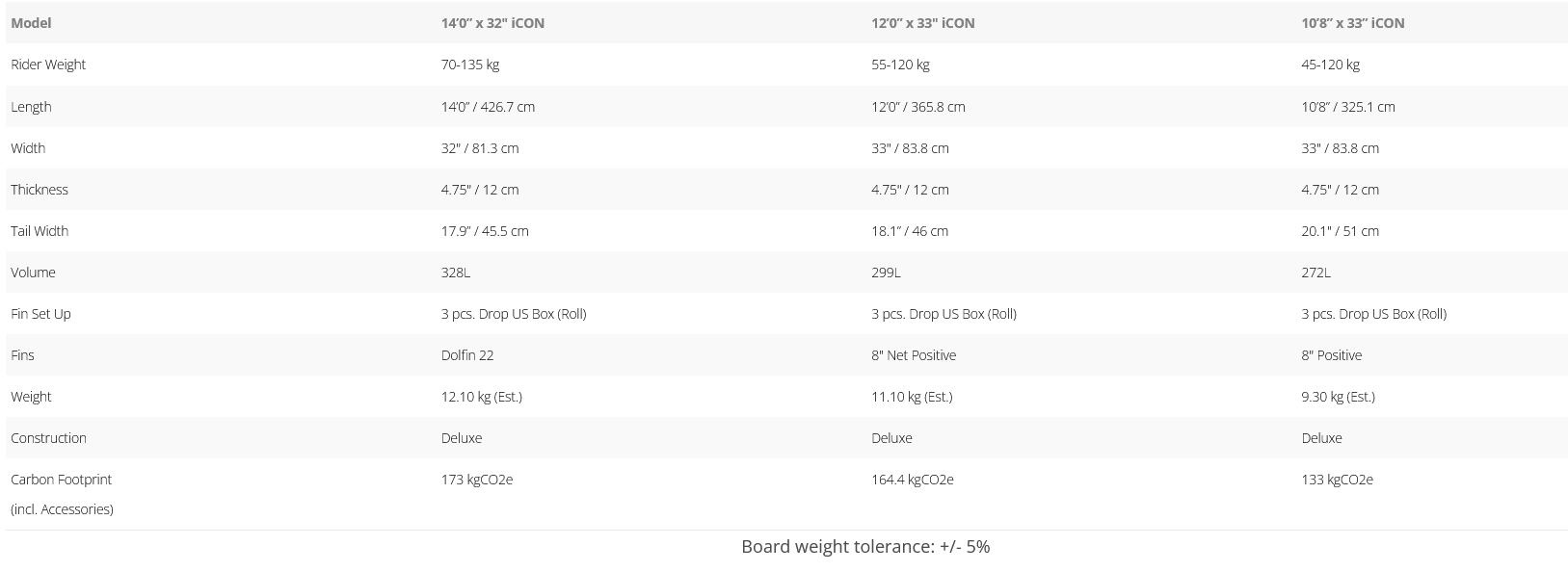Click the 12.10 kg (Est.) weight cell
This screenshot has height=572, width=1568.
[482, 397]
